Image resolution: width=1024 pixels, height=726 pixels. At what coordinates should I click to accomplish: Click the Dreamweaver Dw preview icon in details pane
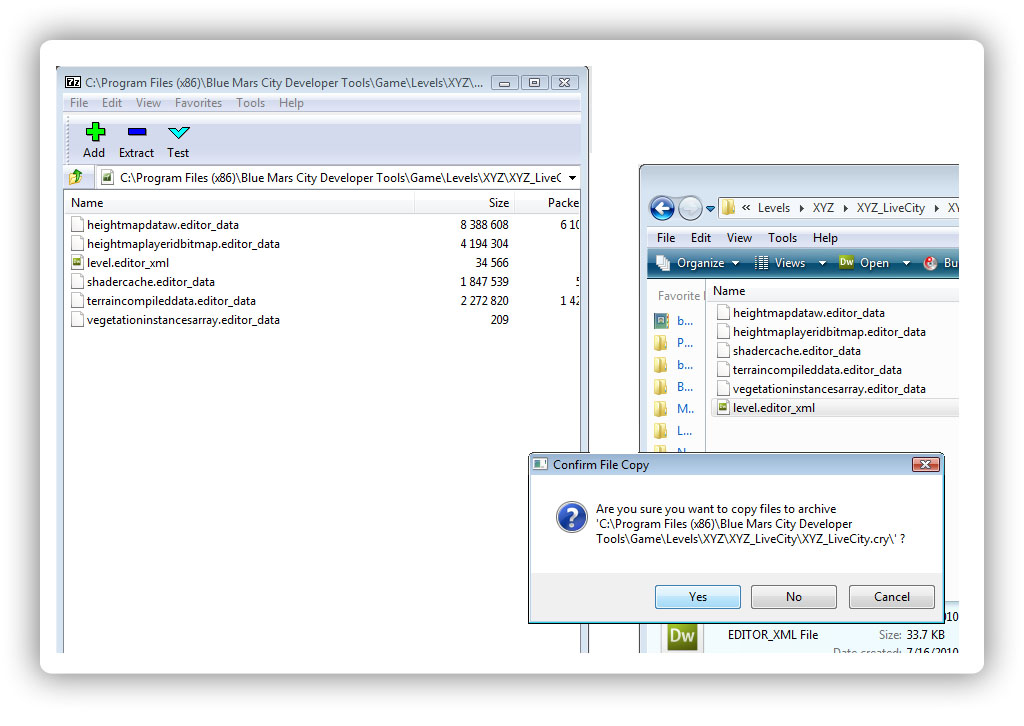681,637
